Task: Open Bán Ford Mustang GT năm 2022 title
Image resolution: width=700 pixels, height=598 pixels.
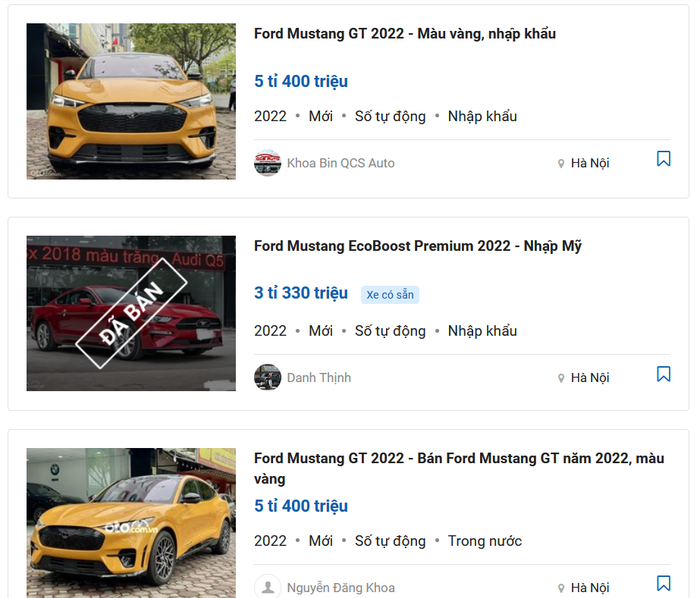Action: 459,468
